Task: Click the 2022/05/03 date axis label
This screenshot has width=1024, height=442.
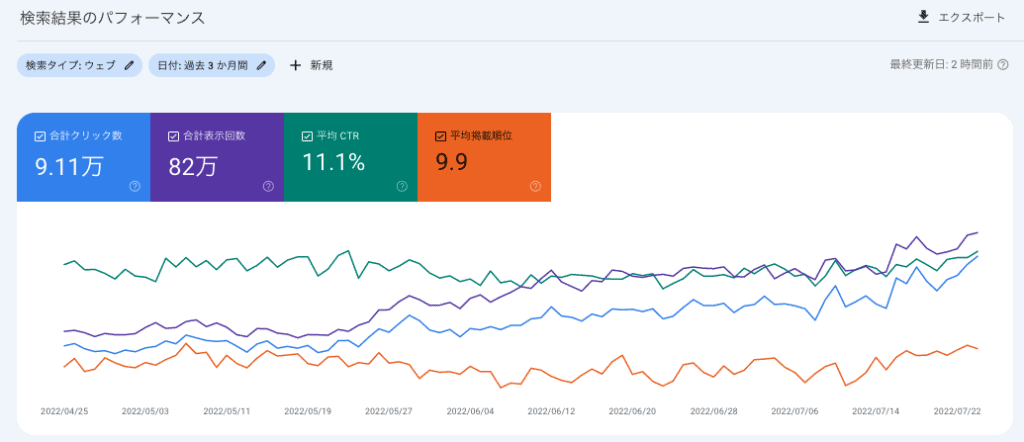Action: pos(145,411)
